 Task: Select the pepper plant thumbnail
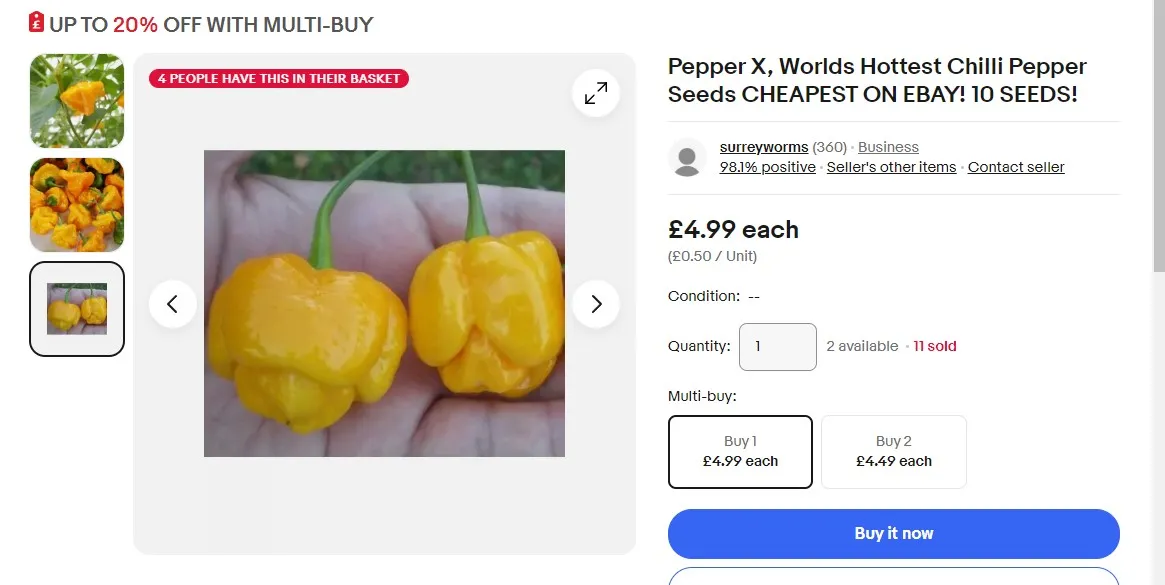tap(76, 101)
